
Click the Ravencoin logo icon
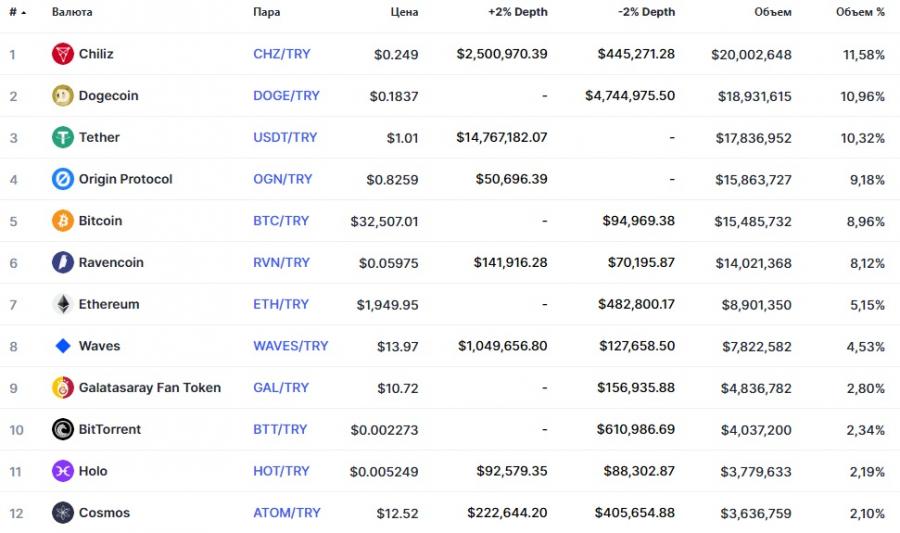tap(63, 263)
